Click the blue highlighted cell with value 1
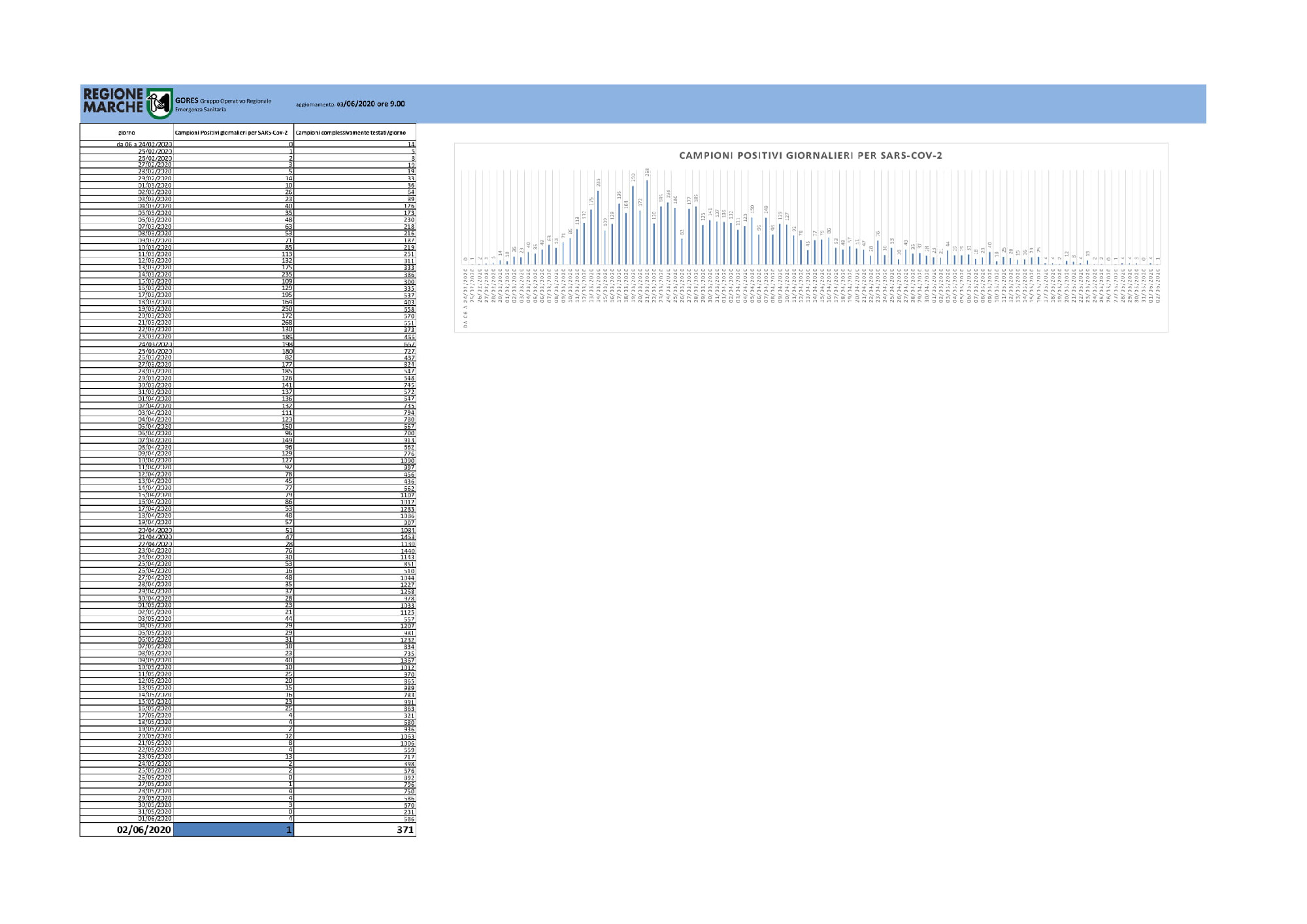Image resolution: width=1307 pixels, height=924 pixels. (233, 829)
